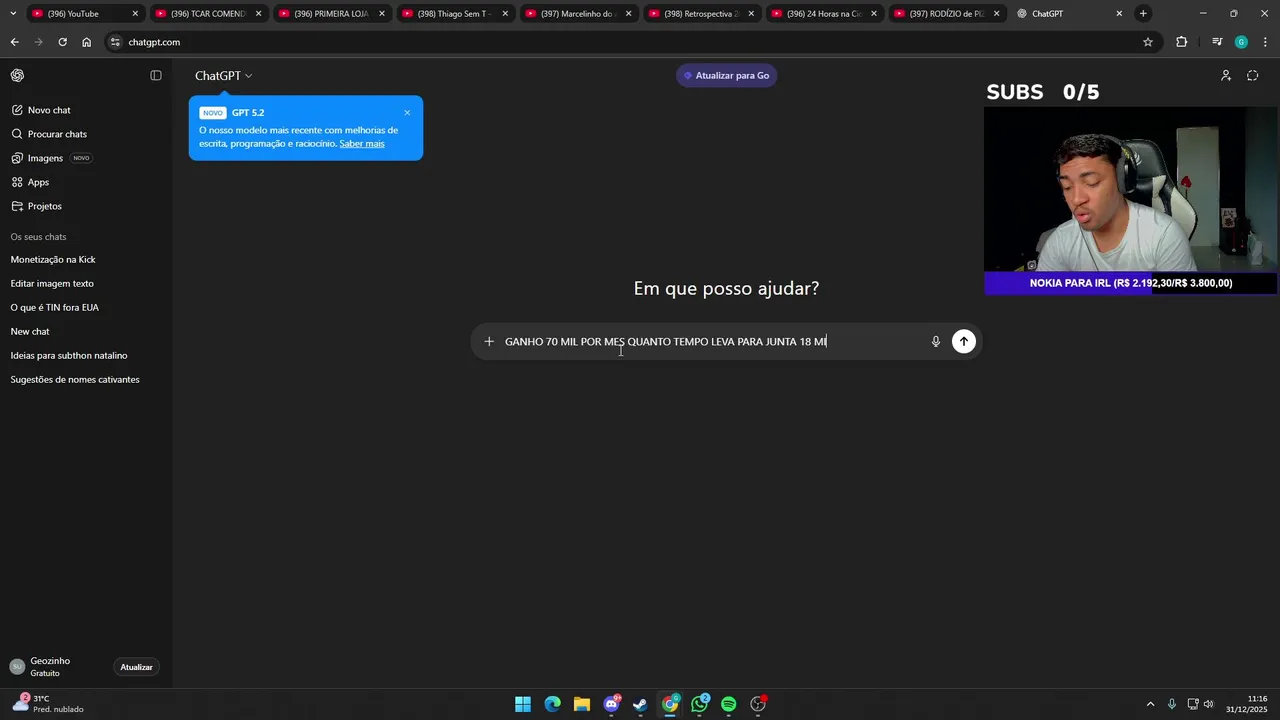Switch to the Thiago Sem T tab
1280x720 pixels.
454,14
